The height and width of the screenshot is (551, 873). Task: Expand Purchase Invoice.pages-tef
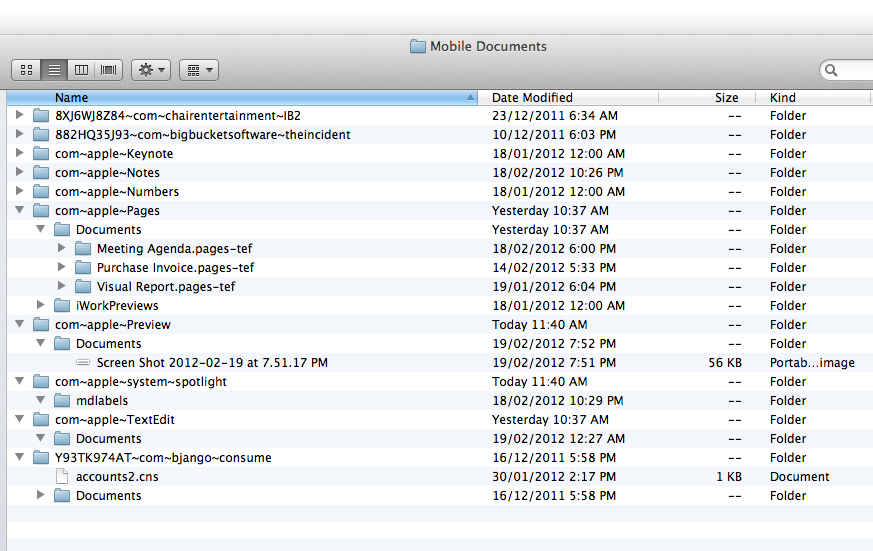tap(62, 267)
